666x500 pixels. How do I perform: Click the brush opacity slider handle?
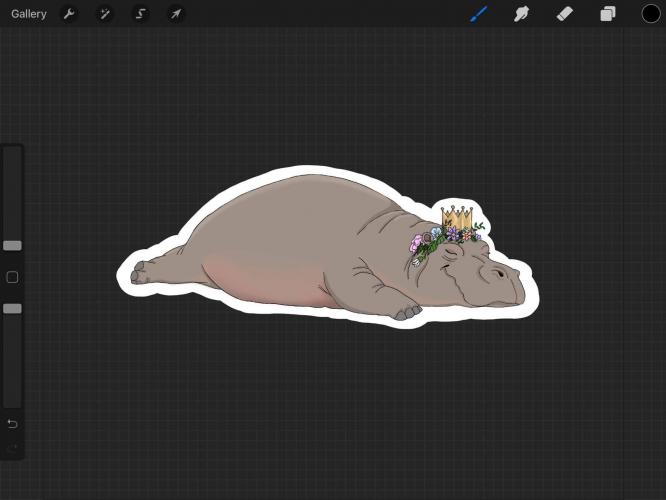(12, 308)
